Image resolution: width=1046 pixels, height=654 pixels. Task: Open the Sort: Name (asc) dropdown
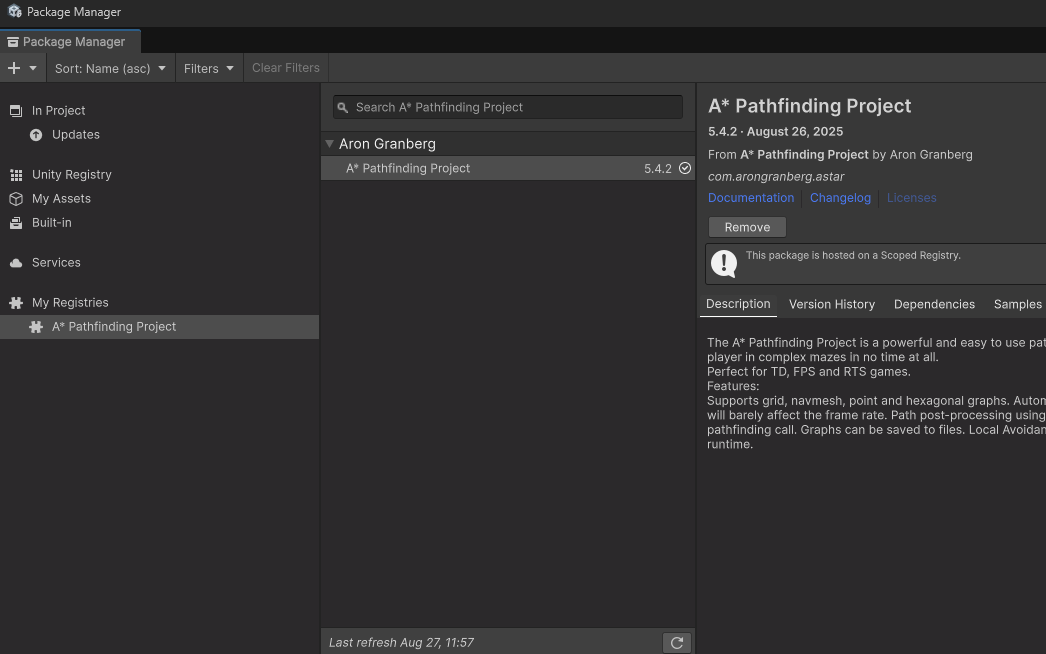click(x=110, y=68)
